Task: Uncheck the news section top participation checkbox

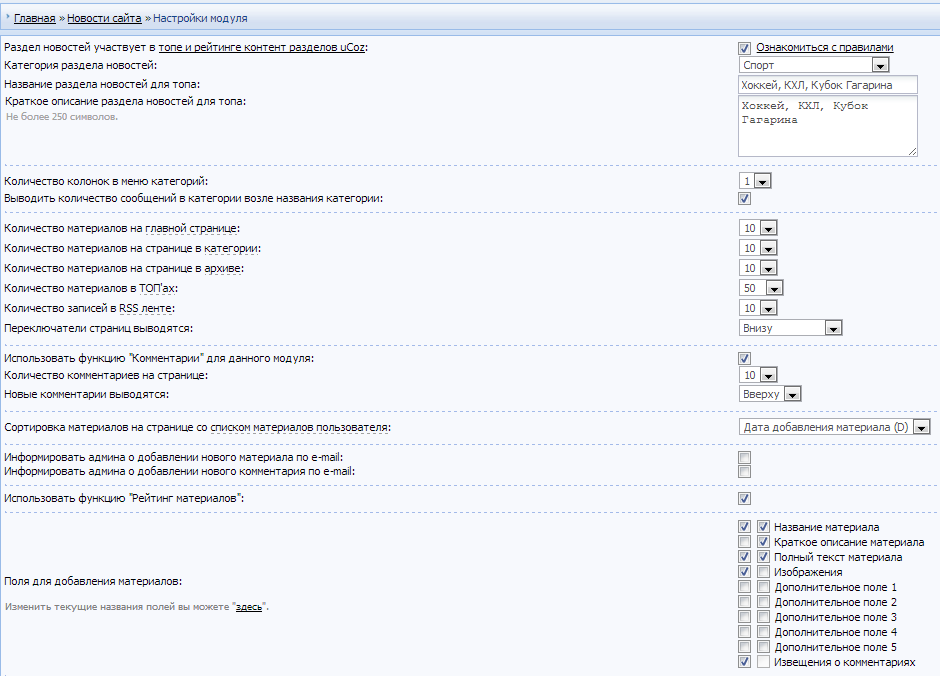Action: coord(744,48)
